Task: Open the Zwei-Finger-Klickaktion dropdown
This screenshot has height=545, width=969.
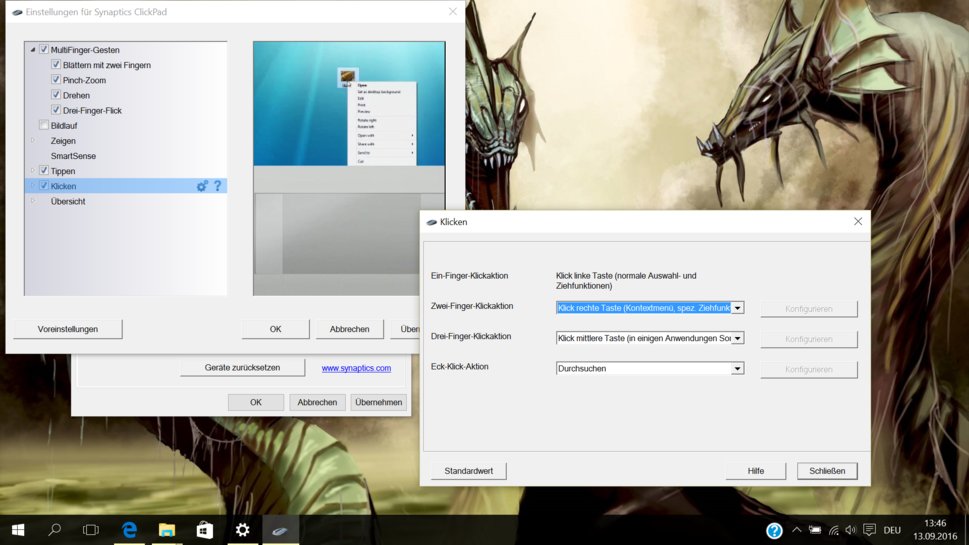Action: coord(737,308)
